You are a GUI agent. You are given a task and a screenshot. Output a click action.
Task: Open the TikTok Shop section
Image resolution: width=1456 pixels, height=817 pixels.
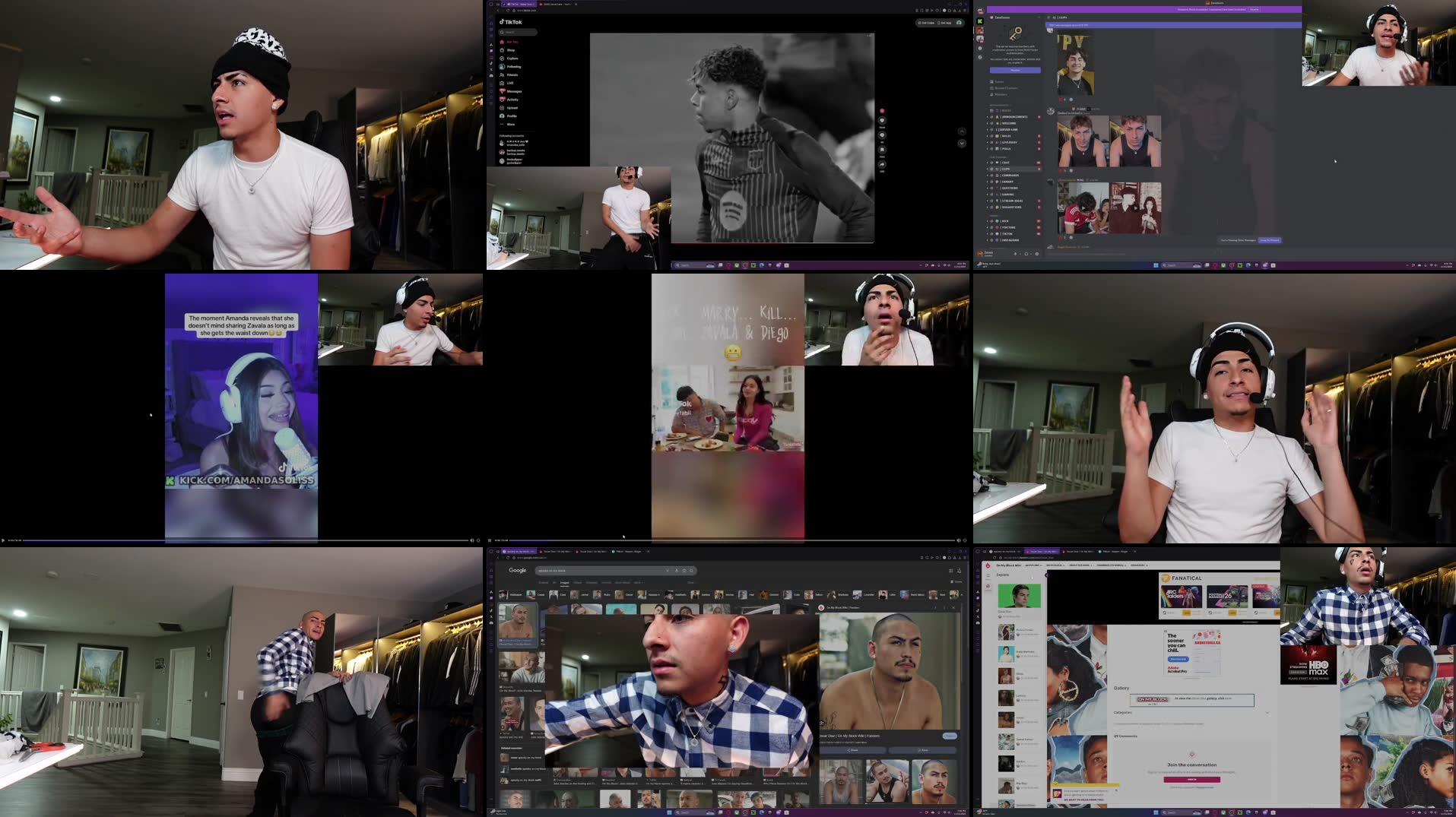[x=508, y=50]
